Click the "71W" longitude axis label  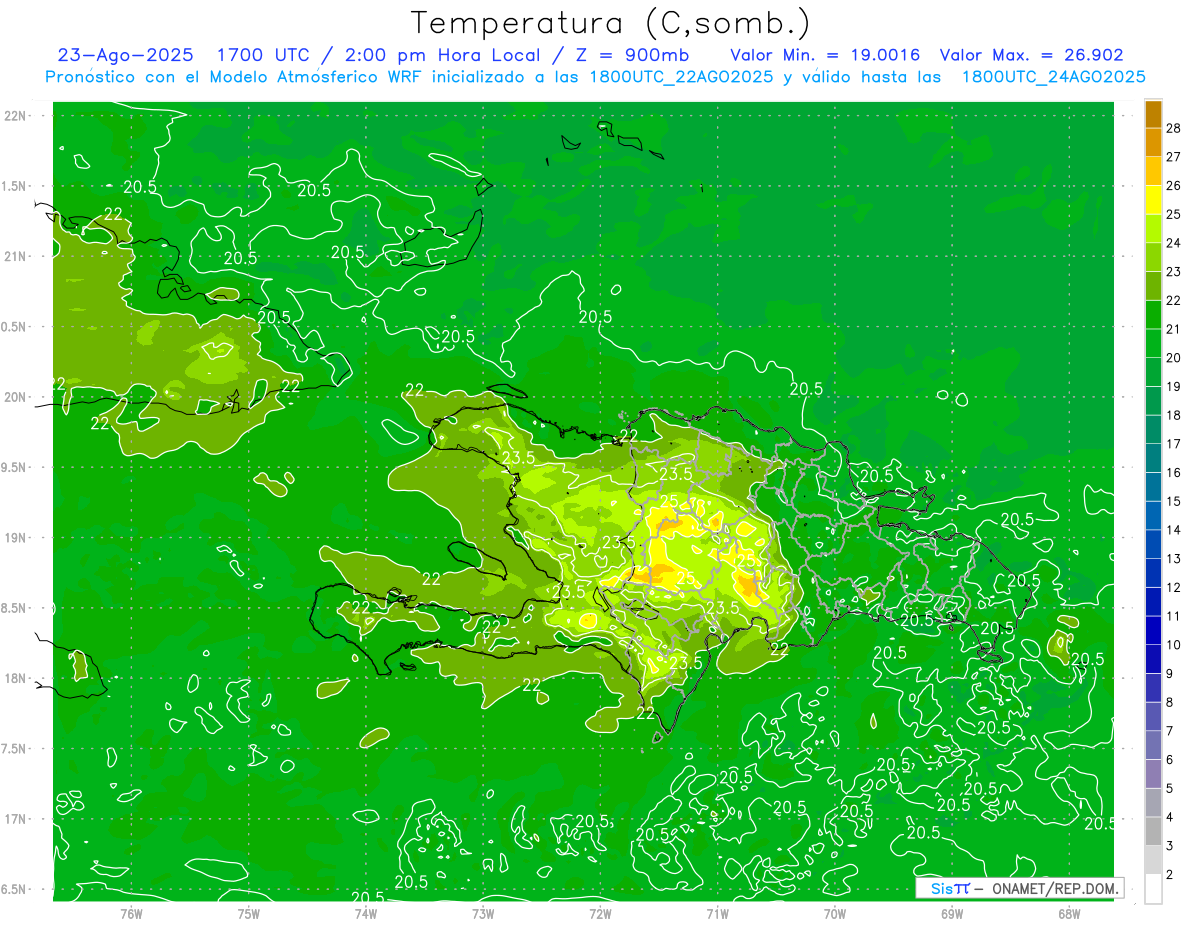[x=717, y=913]
